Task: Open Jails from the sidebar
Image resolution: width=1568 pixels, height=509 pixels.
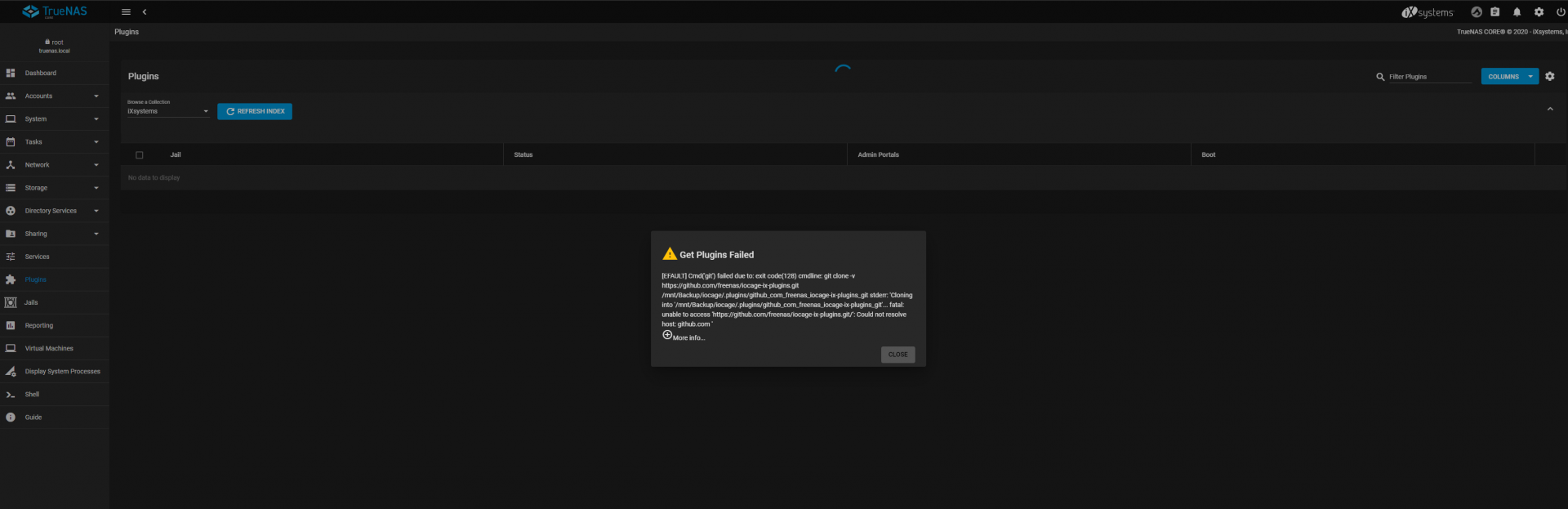Action: (x=31, y=302)
